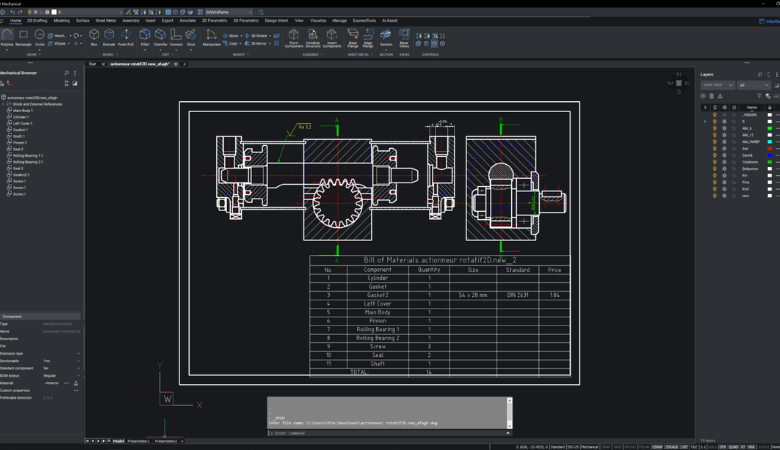Add a new document tab

point(185,64)
